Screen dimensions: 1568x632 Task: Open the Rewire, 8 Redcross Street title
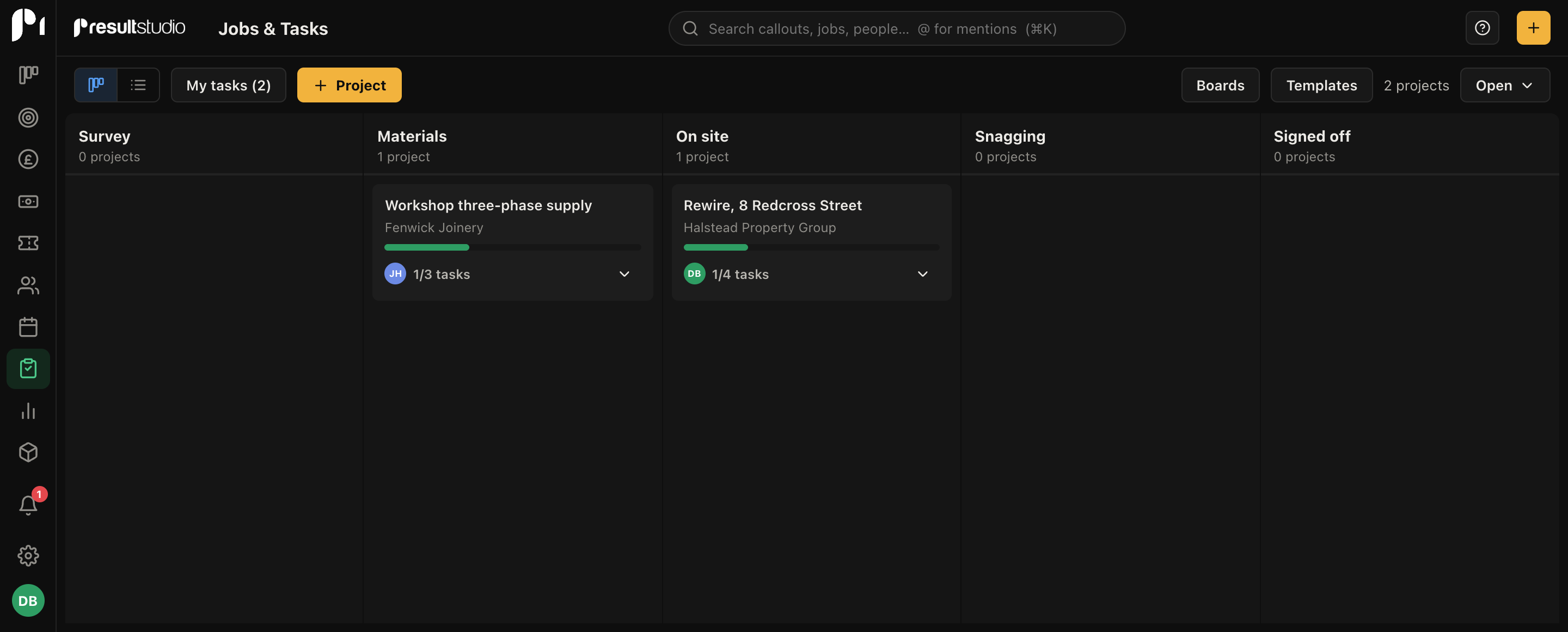[773, 205]
